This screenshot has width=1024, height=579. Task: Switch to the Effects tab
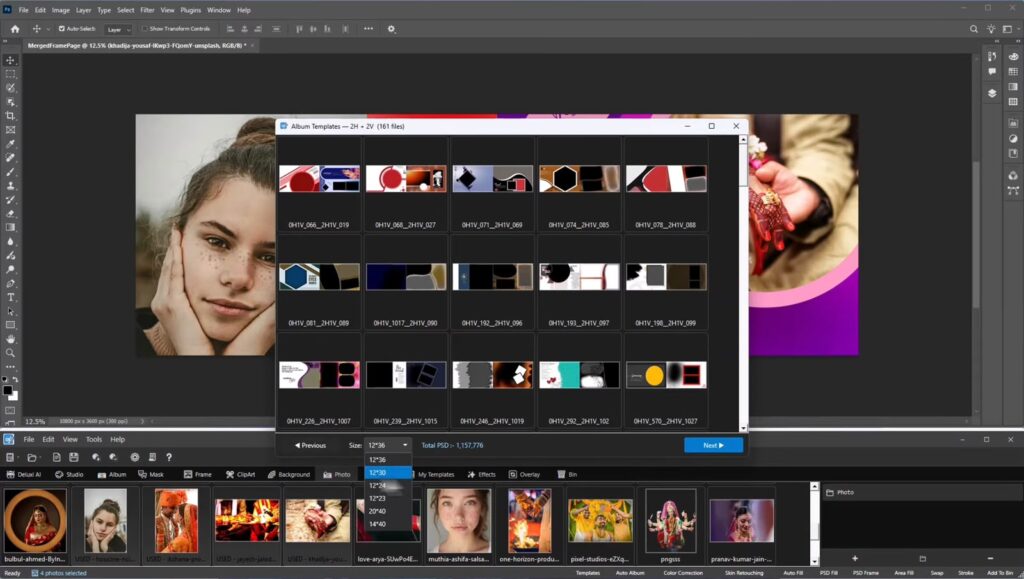[x=481, y=475]
